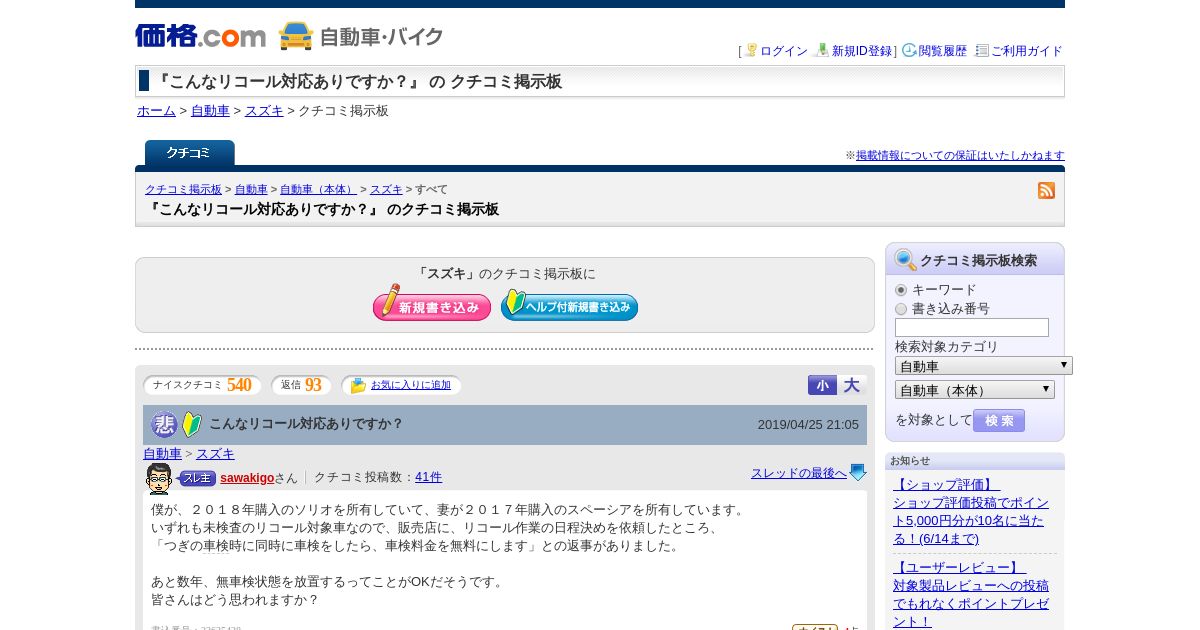Click the ナイスクチコミ 540 counter
This screenshot has height=630, width=1200.
[x=203, y=385]
